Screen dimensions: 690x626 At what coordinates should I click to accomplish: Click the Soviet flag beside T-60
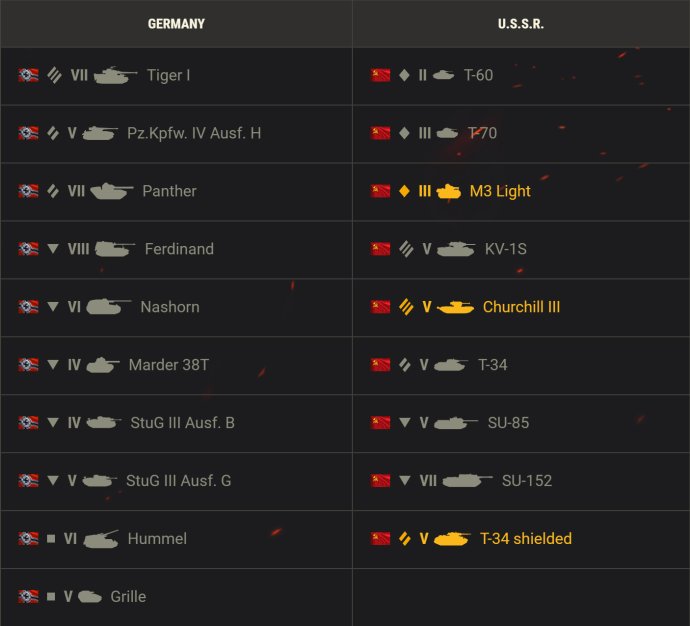(380, 75)
